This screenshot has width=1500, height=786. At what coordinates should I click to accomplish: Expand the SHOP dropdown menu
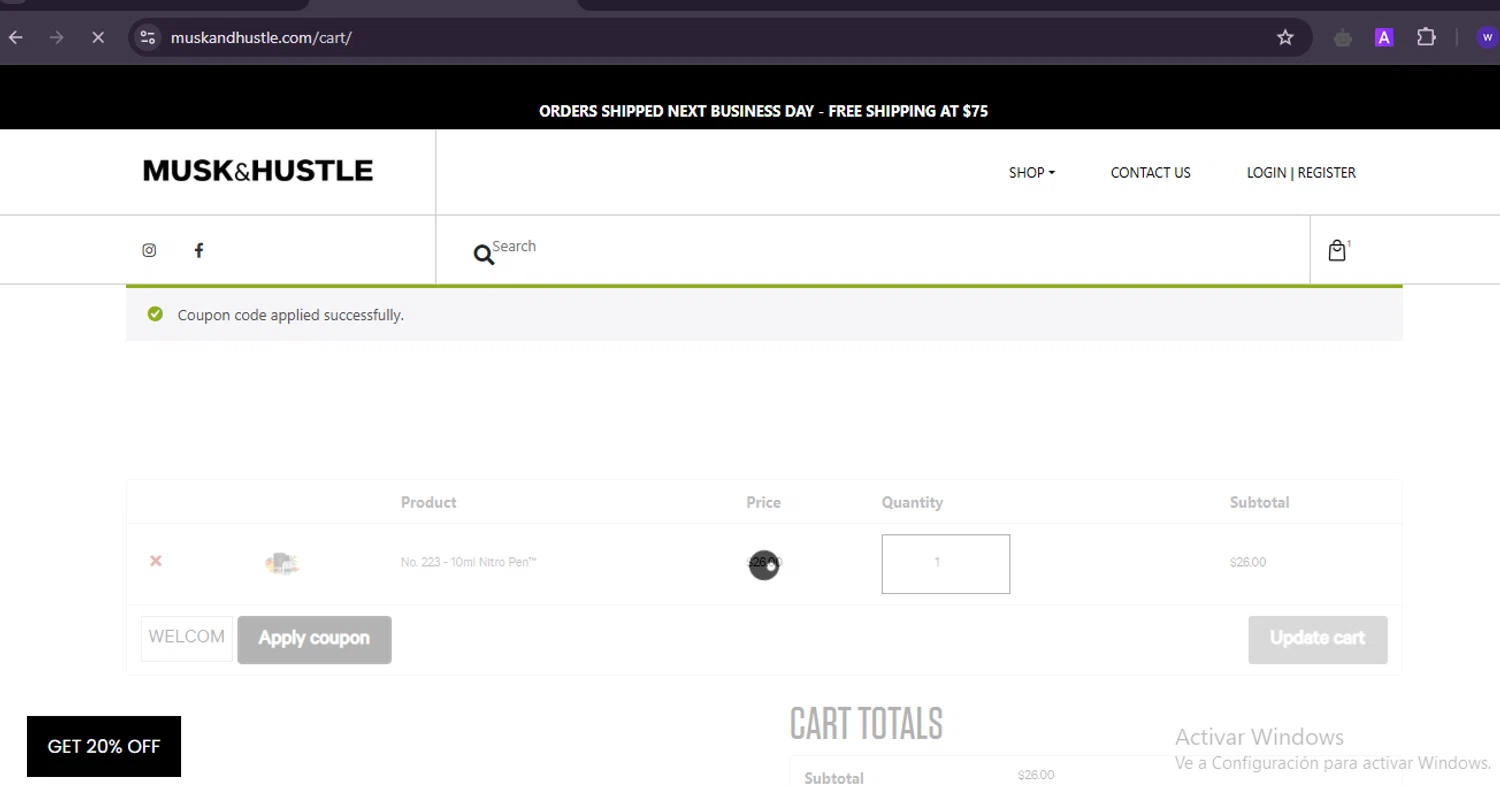point(1031,172)
